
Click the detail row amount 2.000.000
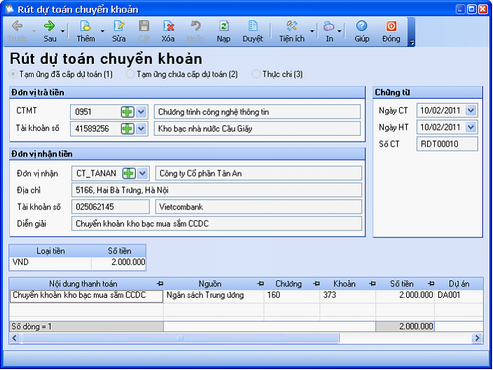click(405, 295)
